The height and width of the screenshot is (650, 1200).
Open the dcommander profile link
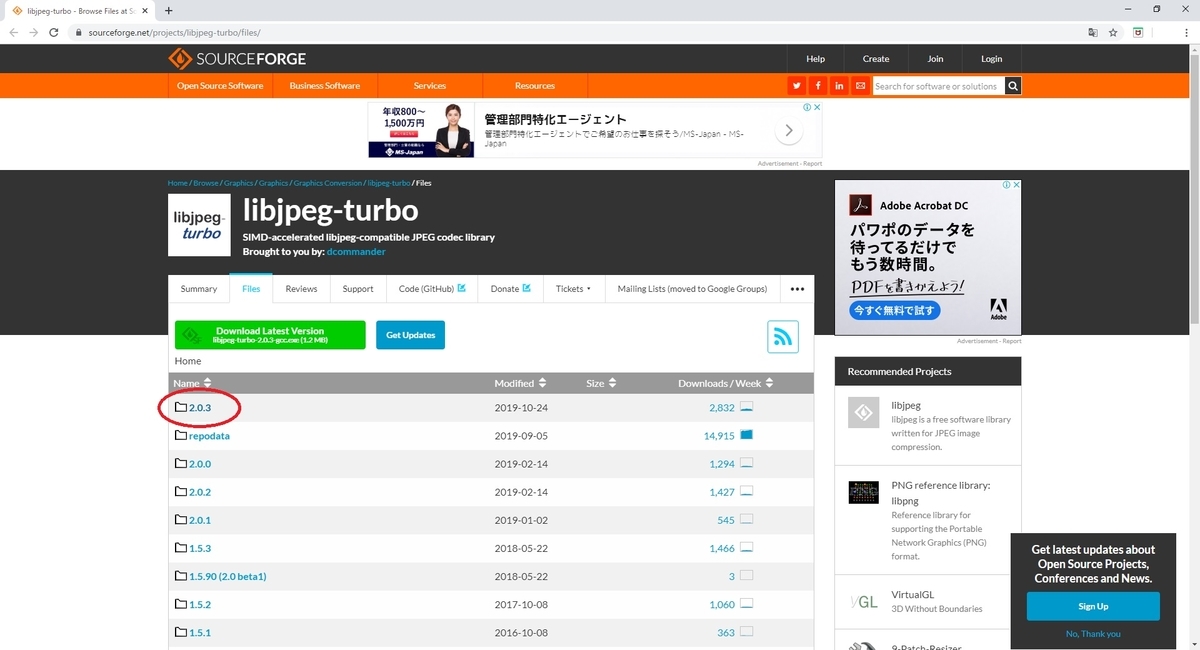click(356, 251)
